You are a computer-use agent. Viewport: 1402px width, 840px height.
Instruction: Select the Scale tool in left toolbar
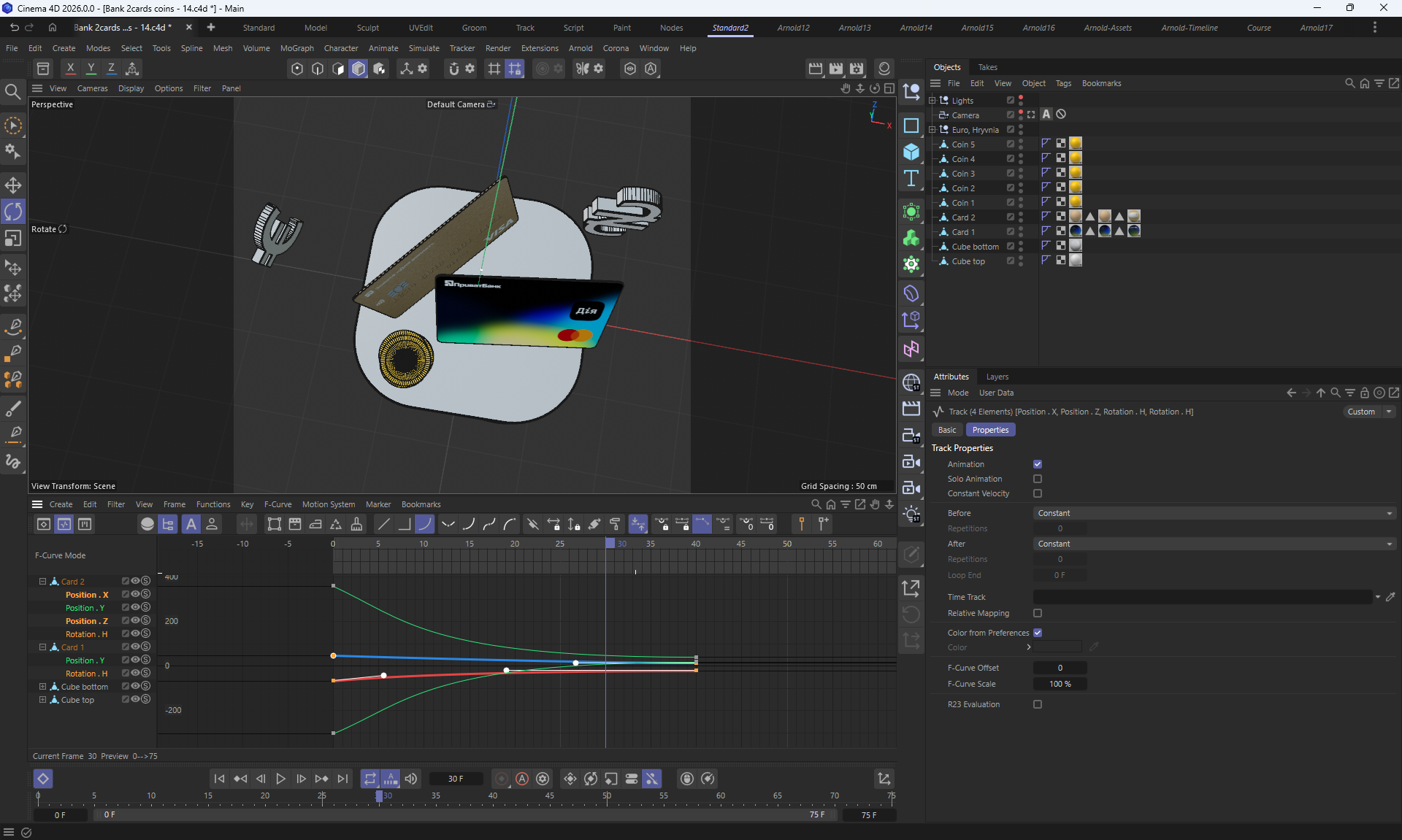13,239
